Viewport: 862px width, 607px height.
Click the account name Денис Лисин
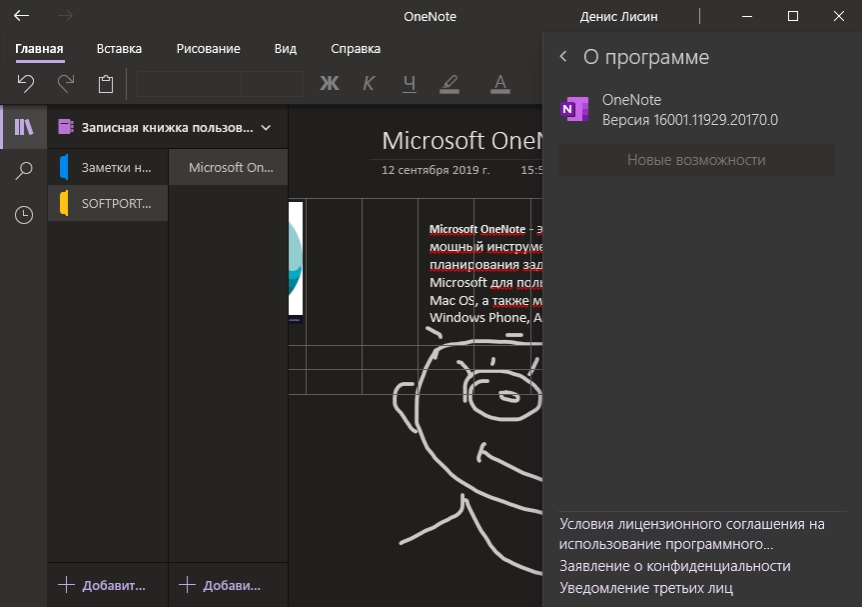pyautogui.click(x=618, y=16)
